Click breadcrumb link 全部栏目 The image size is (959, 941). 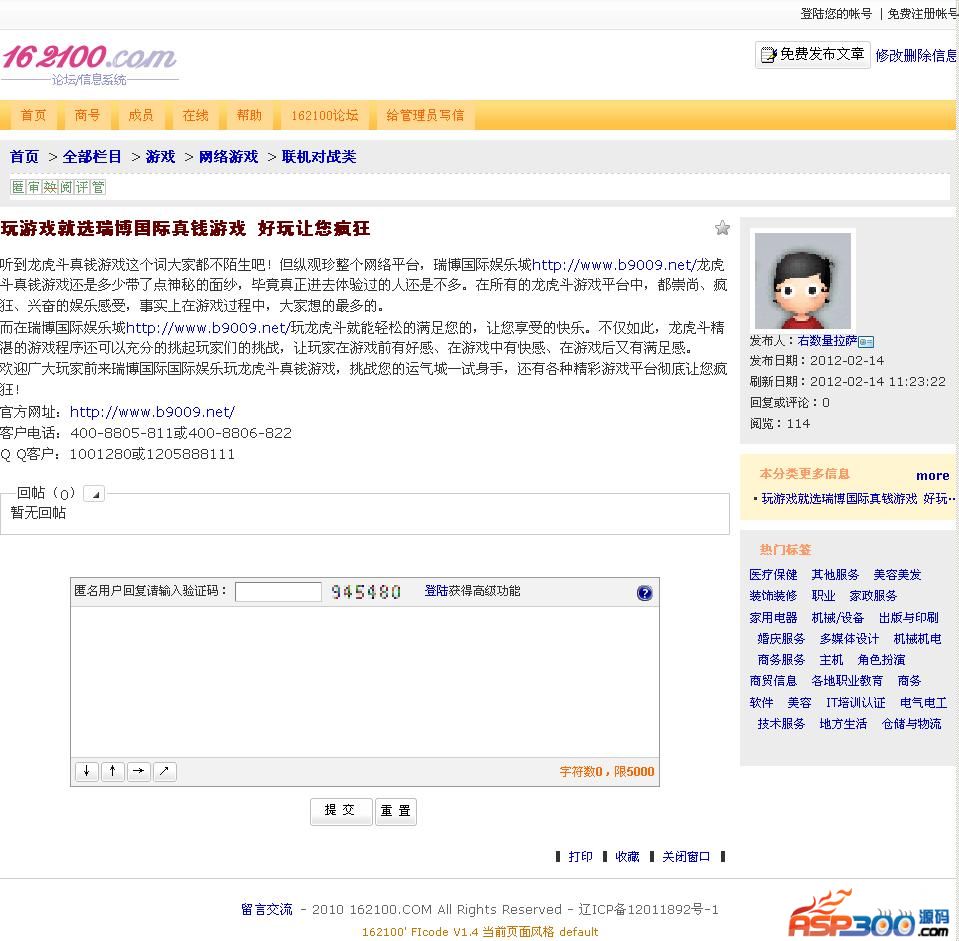pyautogui.click(x=92, y=157)
